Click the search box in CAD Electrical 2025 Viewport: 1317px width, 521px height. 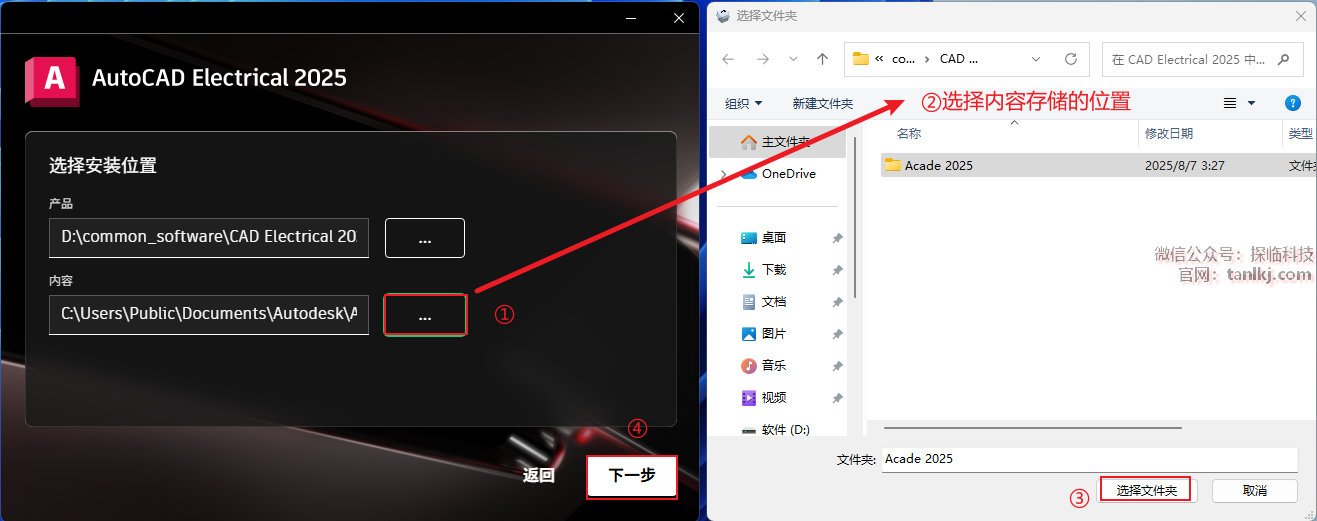tap(1202, 59)
